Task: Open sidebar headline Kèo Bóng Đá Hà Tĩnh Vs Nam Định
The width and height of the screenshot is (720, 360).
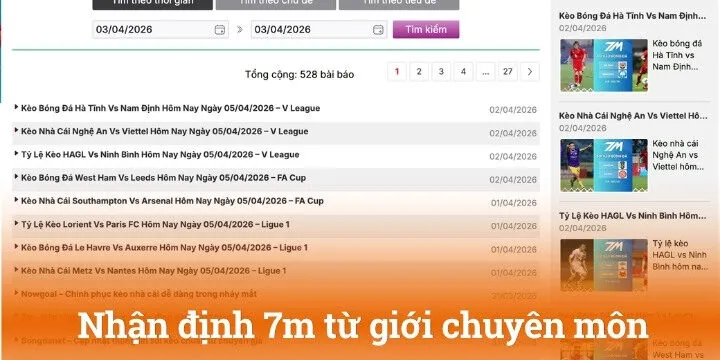Action: [633, 16]
